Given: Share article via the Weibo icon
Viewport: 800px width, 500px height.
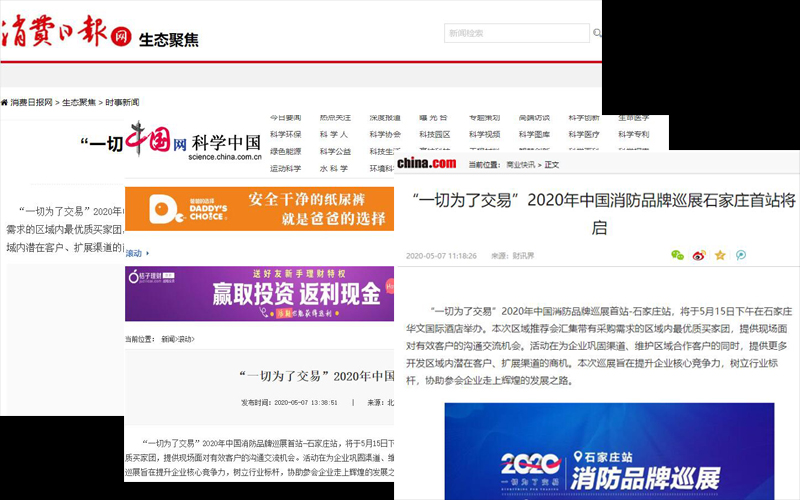Looking at the screenshot, I should (x=698, y=255).
